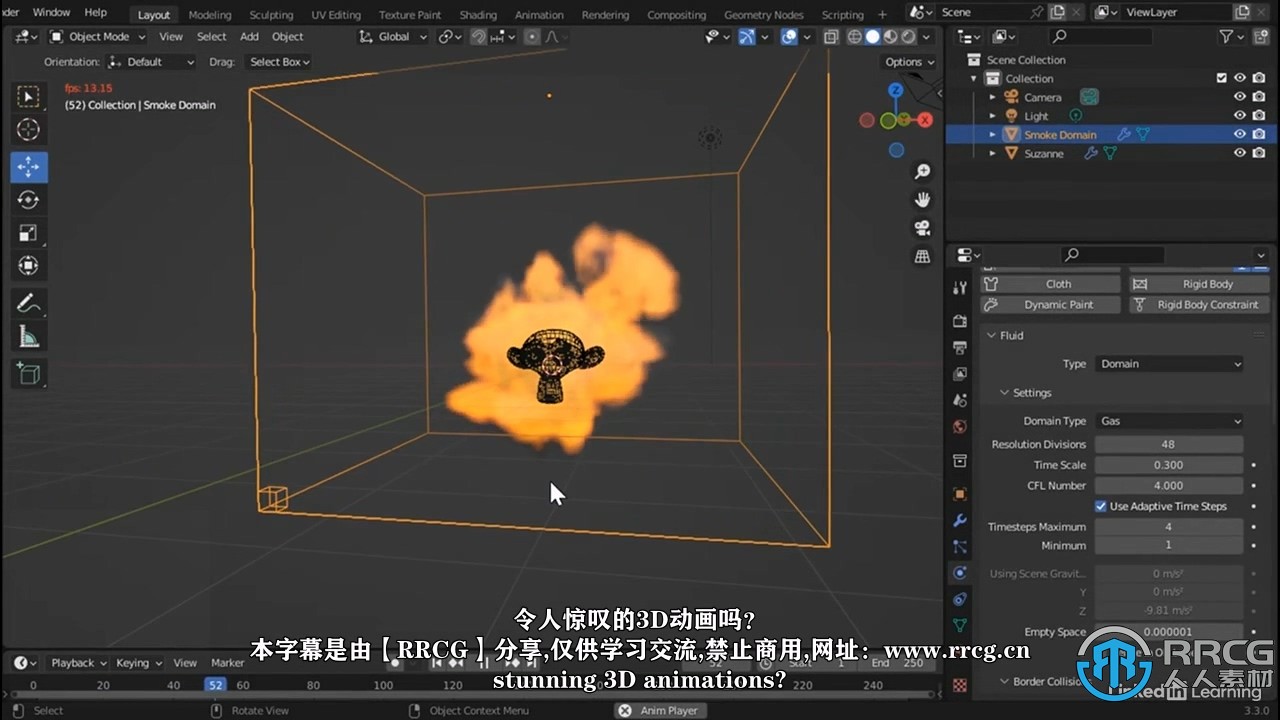Image resolution: width=1280 pixels, height=720 pixels.
Task: Open the Output properties tab
Action: point(960,348)
